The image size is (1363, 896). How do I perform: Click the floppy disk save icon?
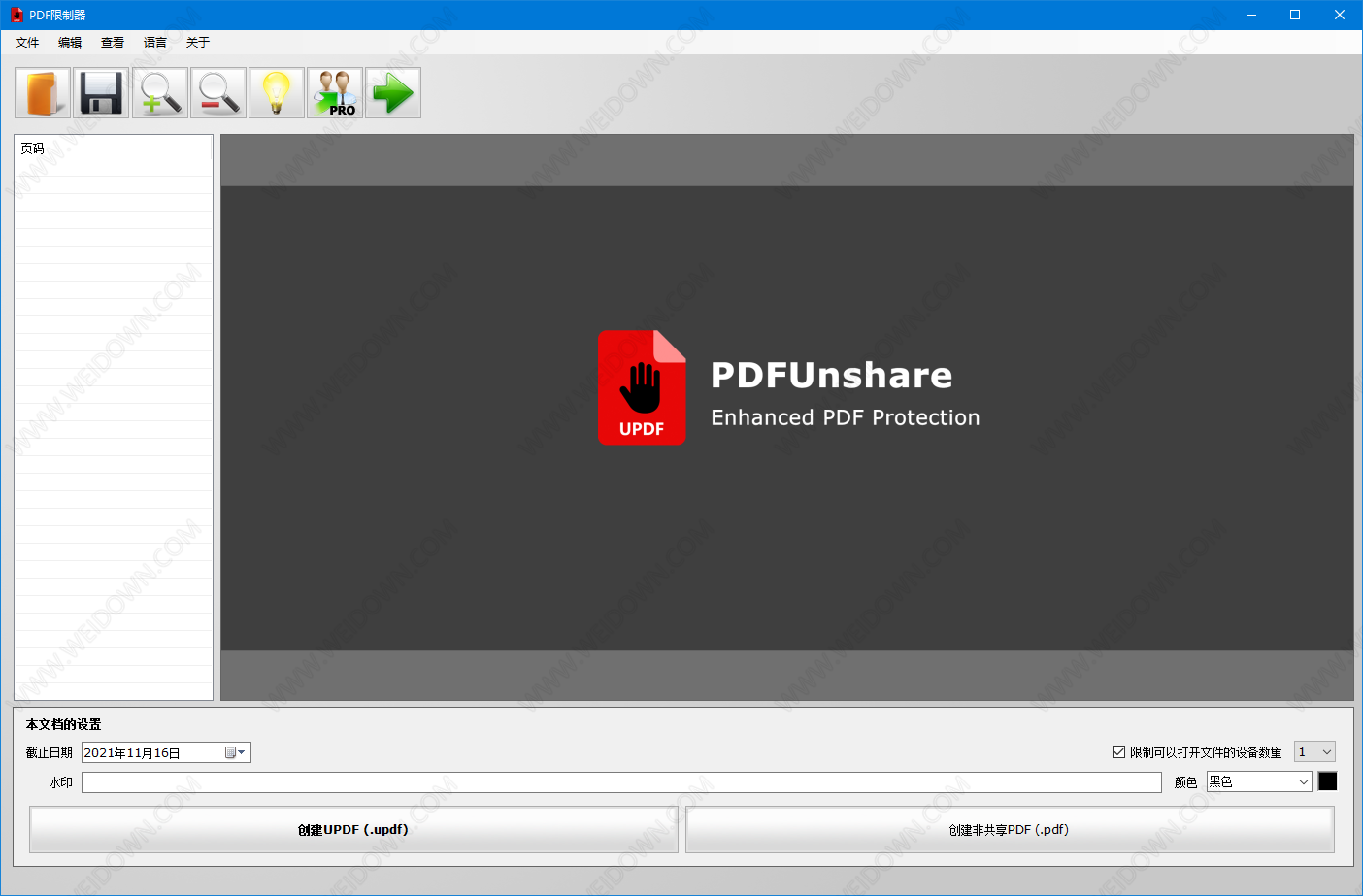click(x=101, y=93)
